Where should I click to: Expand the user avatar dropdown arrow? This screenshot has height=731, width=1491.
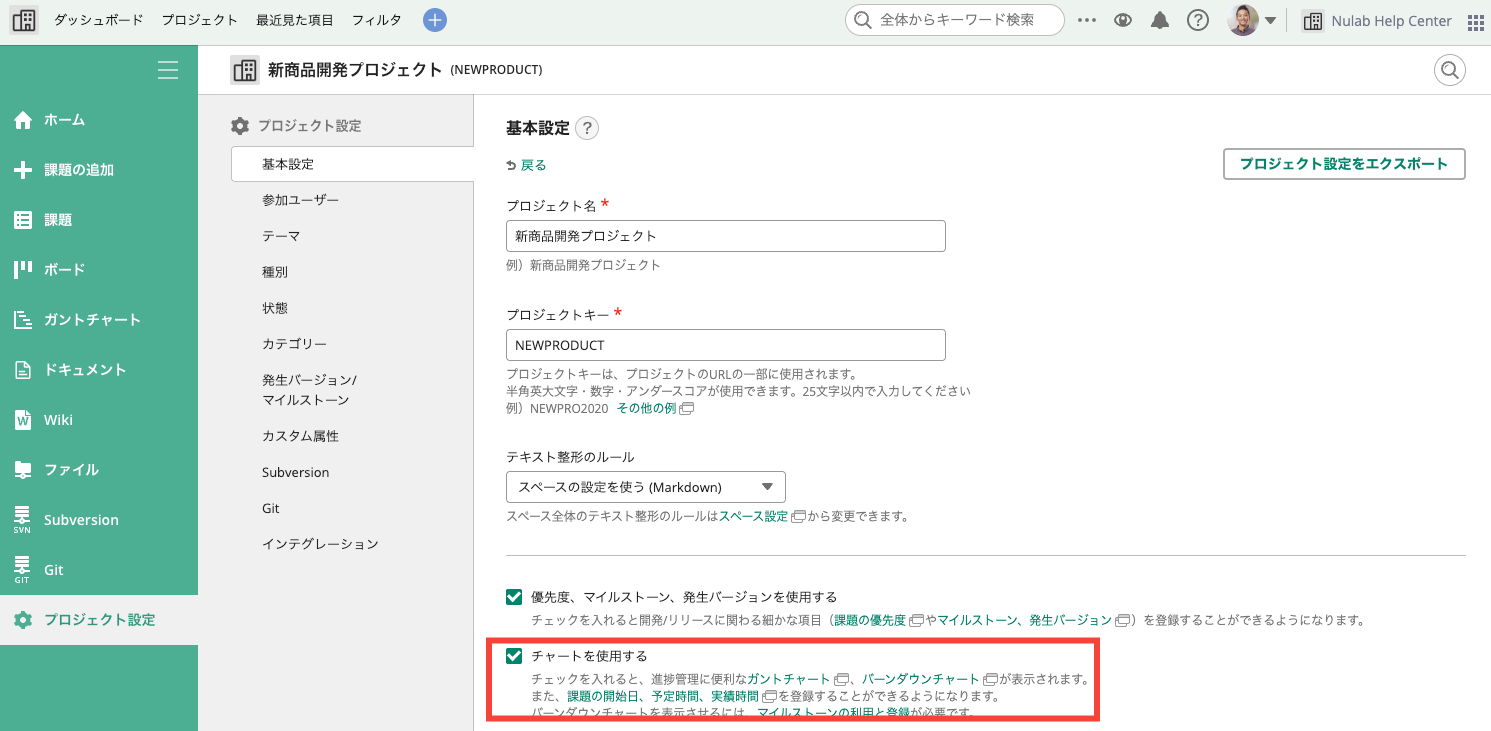pyautogui.click(x=1270, y=21)
